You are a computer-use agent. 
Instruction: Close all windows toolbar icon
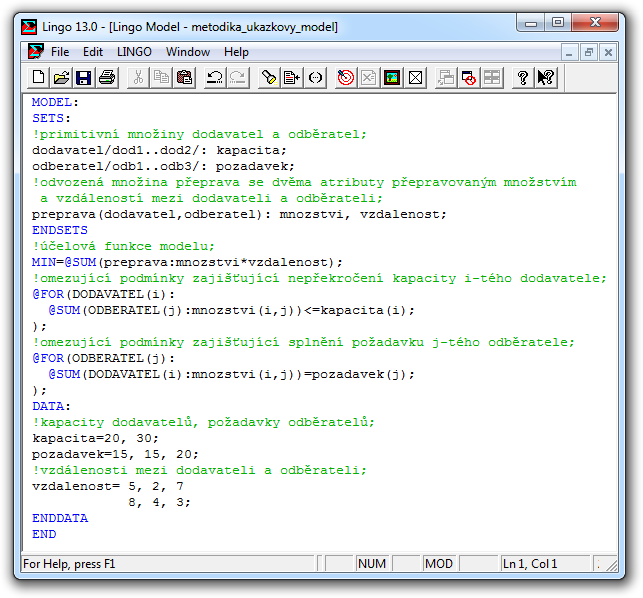(x=469, y=78)
